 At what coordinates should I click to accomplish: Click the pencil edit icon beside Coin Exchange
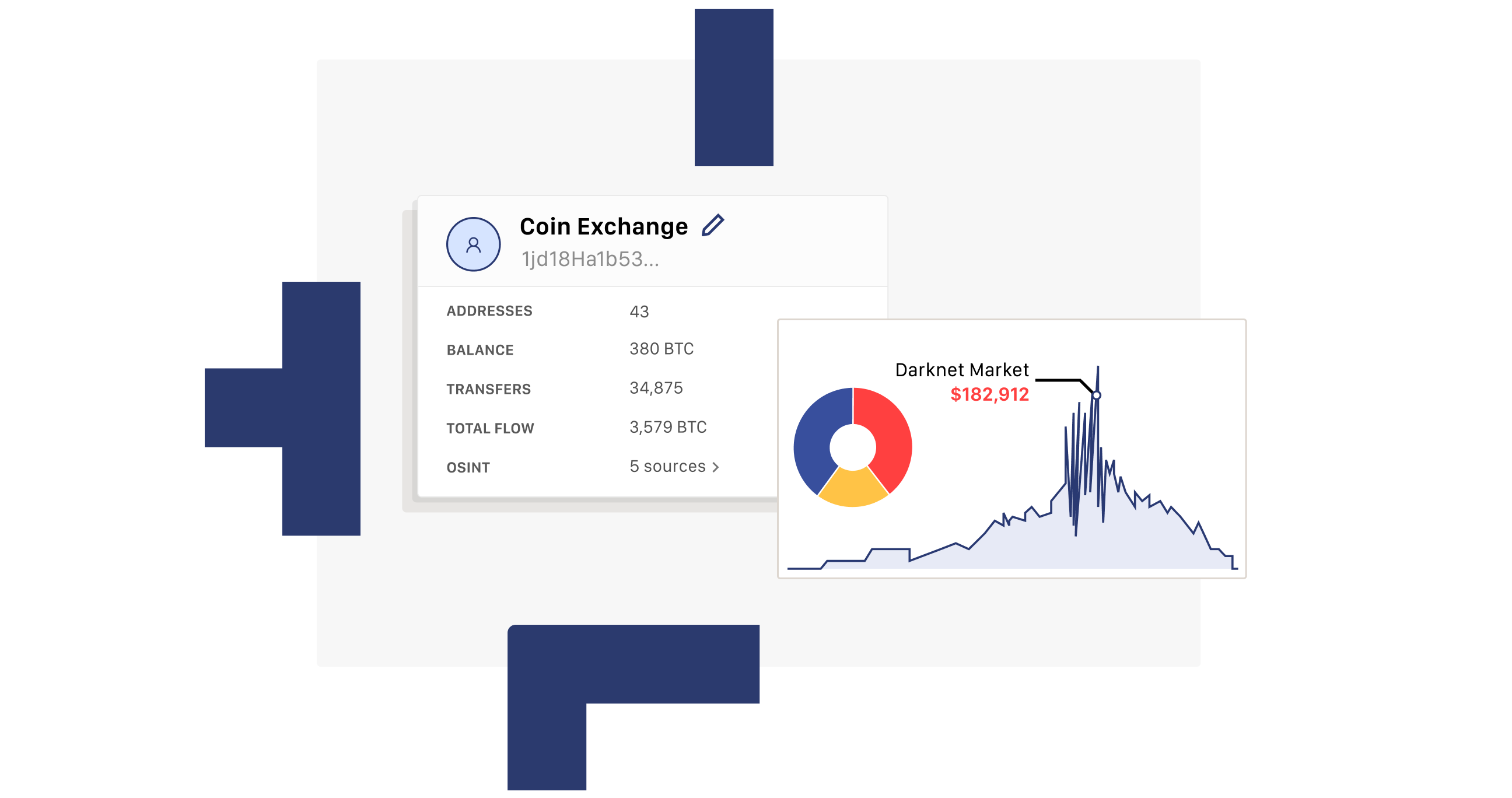coord(713,226)
